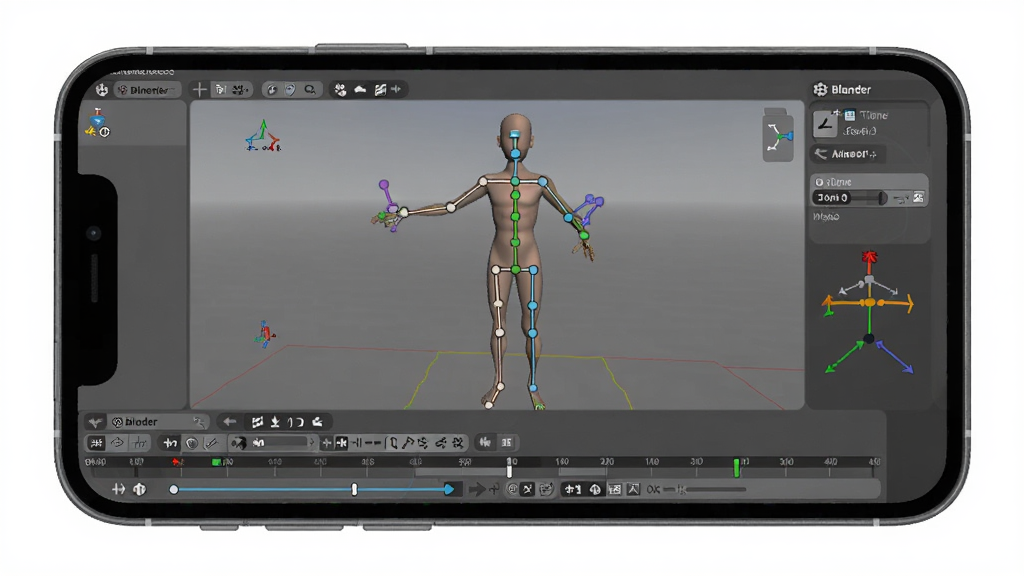
Task: Toggle the highlighted snap button in timeline toolbar
Action: 341,443
